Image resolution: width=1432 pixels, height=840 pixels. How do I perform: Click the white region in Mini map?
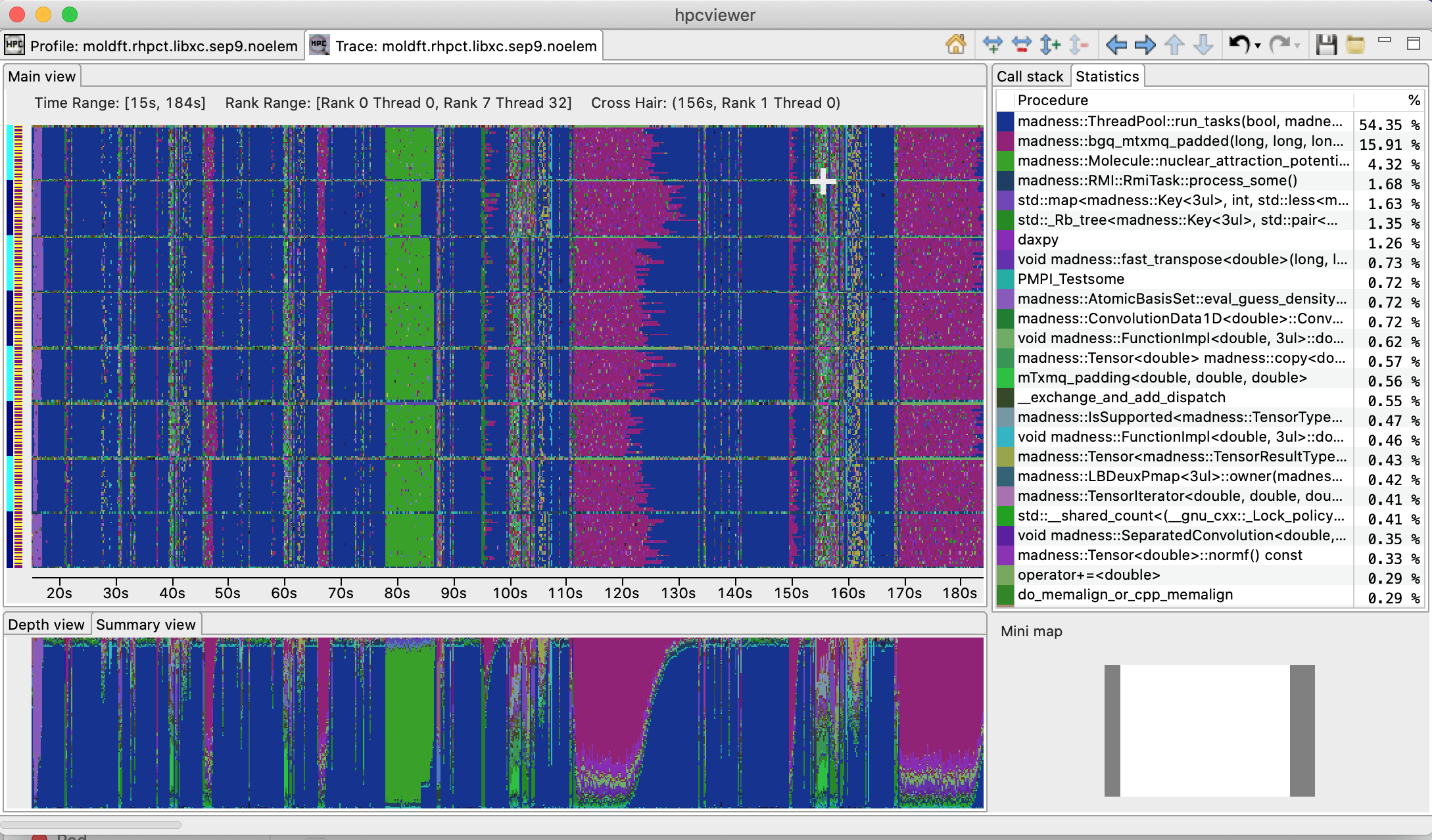coord(1205,730)
